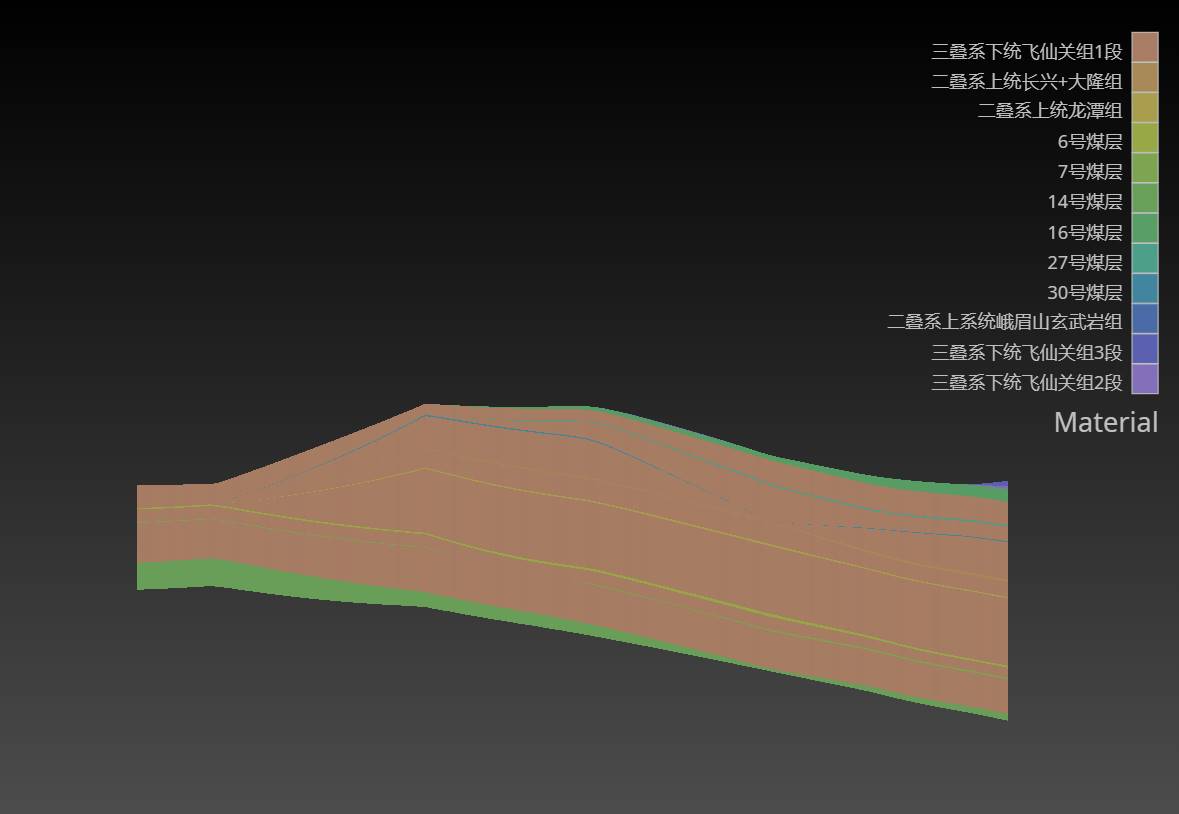Click the 6号煤层 color swatch
1179x814 pixels.
tap(1144, 138)
